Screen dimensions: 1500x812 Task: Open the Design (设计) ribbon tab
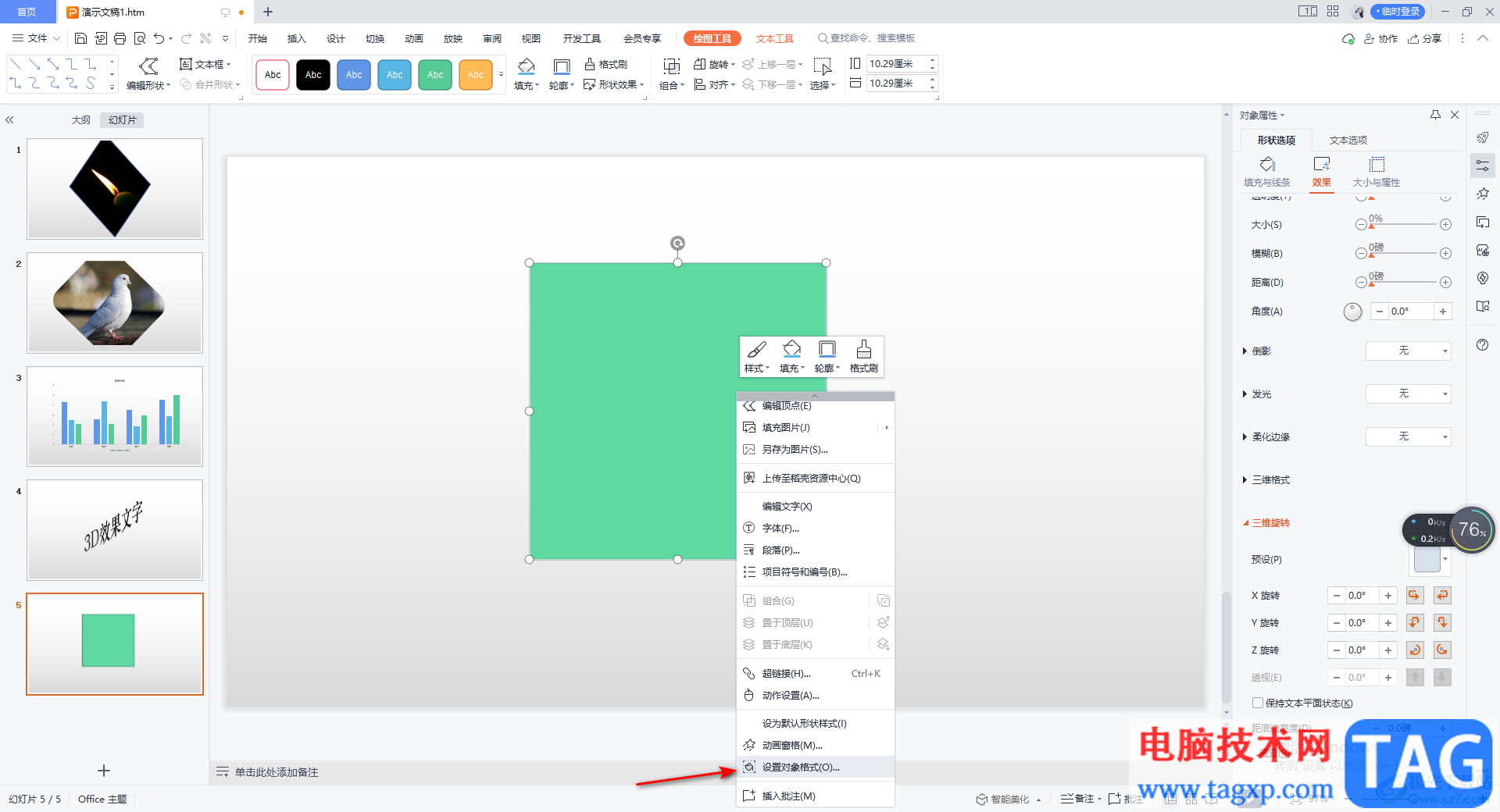click(x=335, y=38)
